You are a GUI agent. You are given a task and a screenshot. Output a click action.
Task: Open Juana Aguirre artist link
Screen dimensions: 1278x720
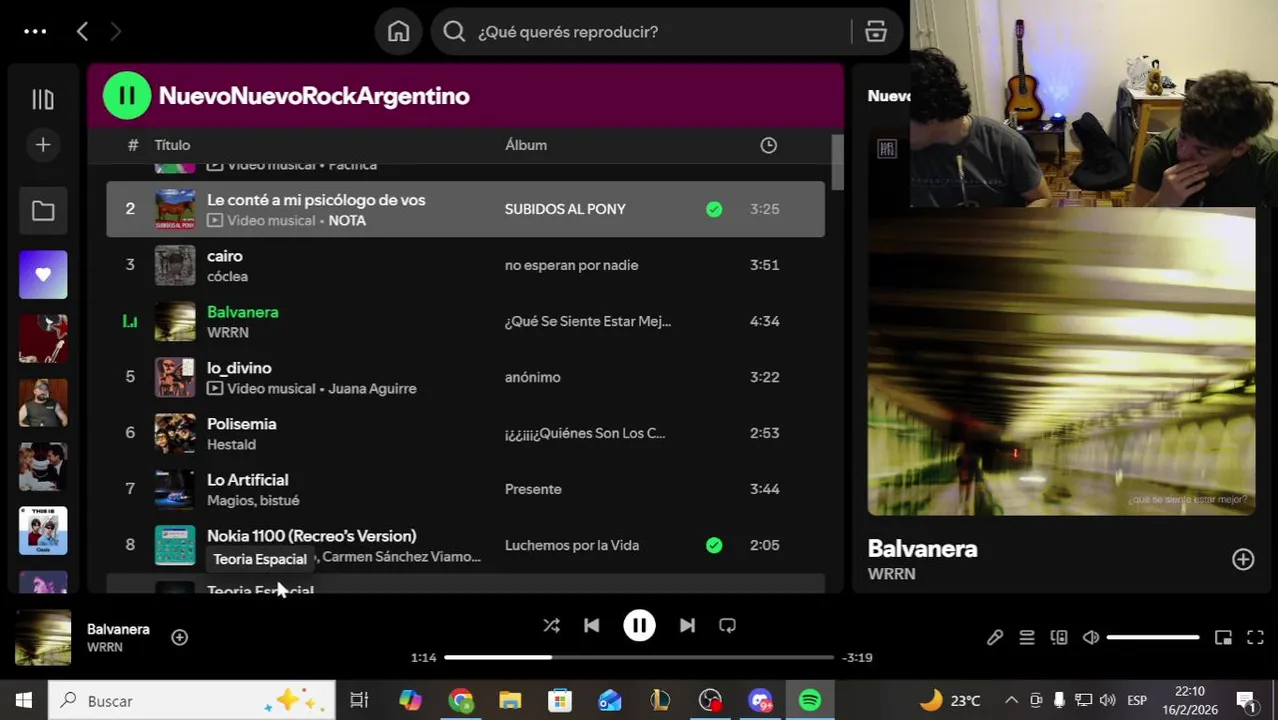point(372,389)
